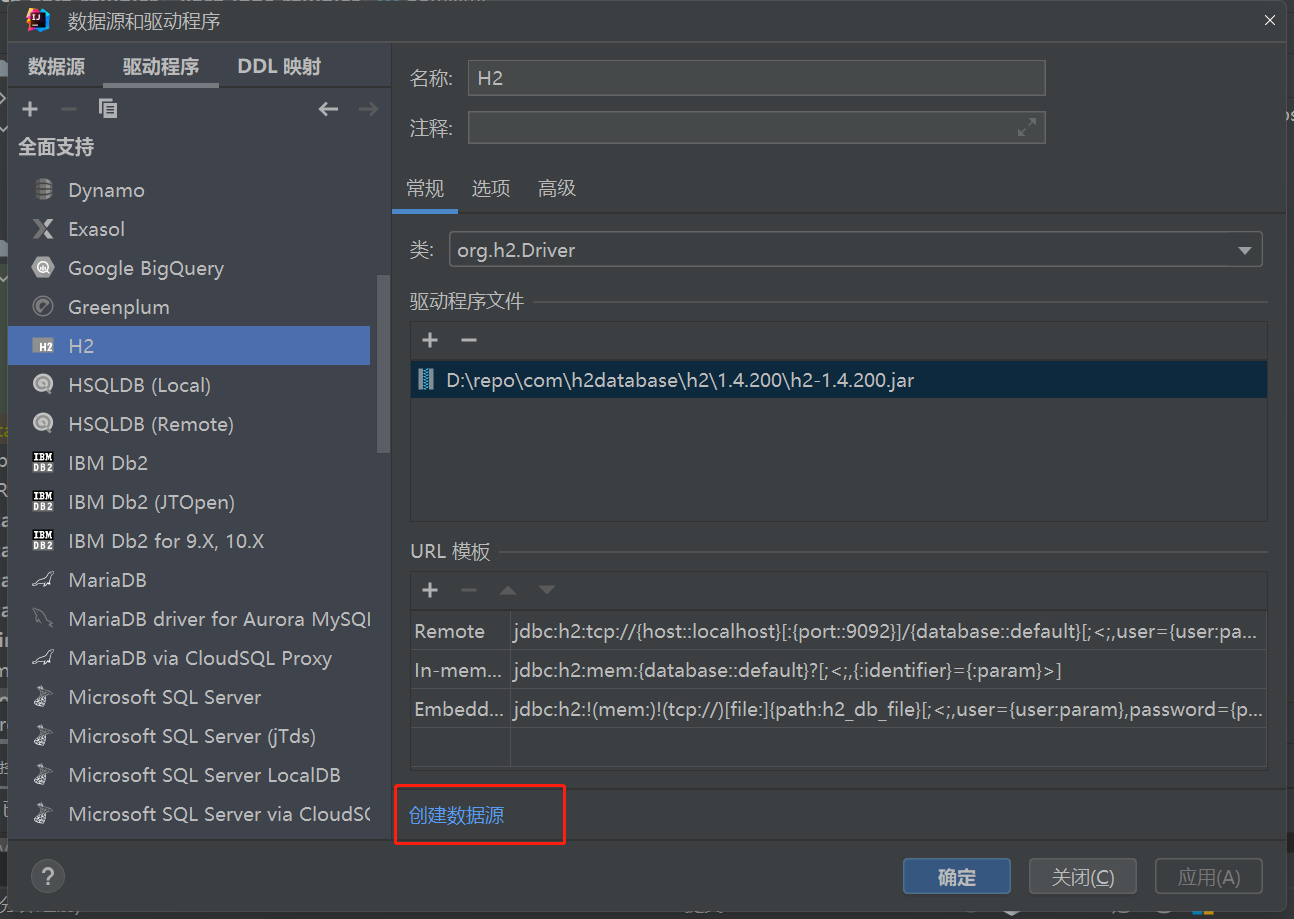
Task: Click the 关闭(C) button
Action: pyautogui.click(x=1083, y=877)
